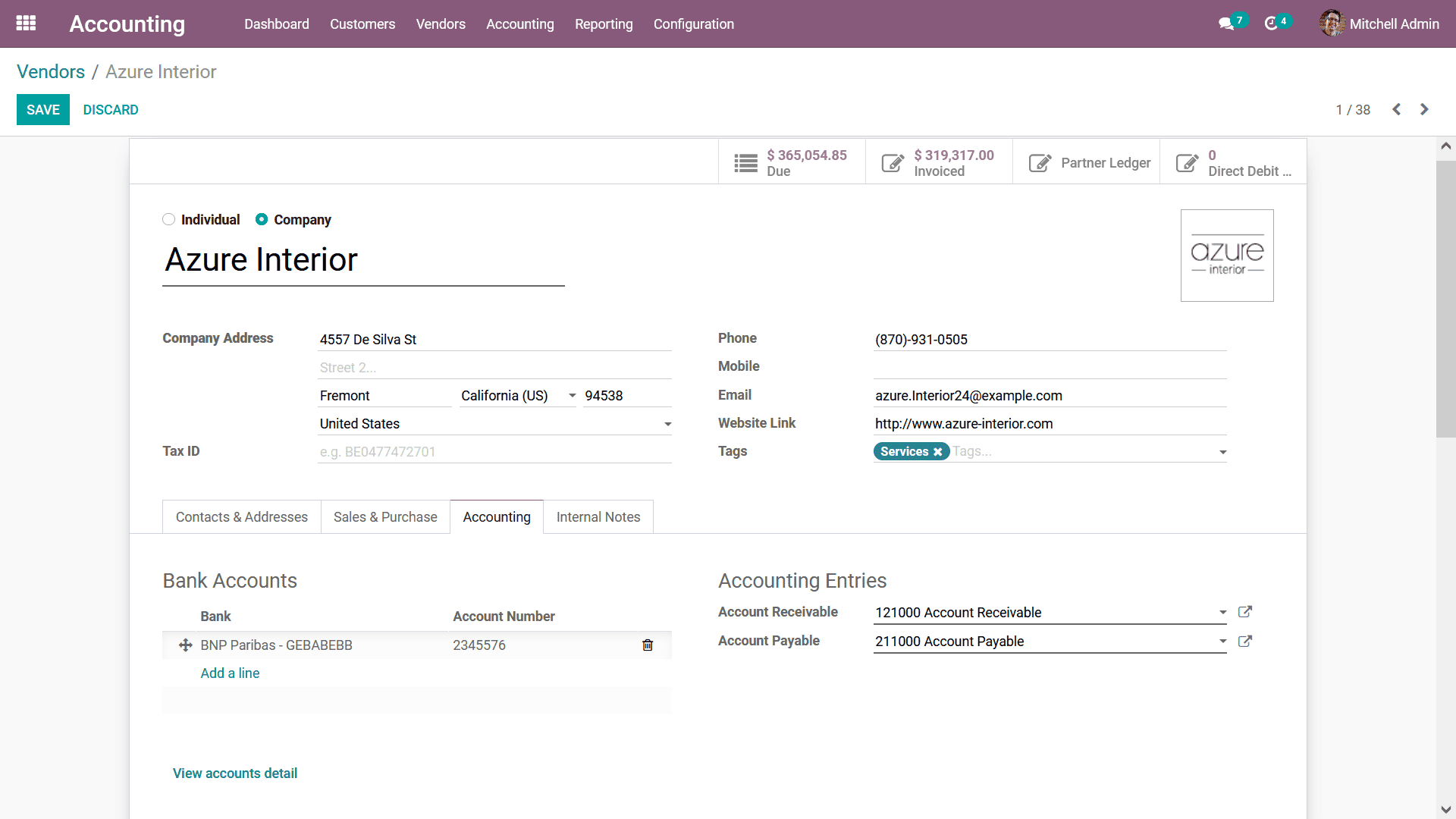Image resolution: width=1456 pixels, height=819 pixels.
Task: Select the Company radio option
Action: [262, 219]
